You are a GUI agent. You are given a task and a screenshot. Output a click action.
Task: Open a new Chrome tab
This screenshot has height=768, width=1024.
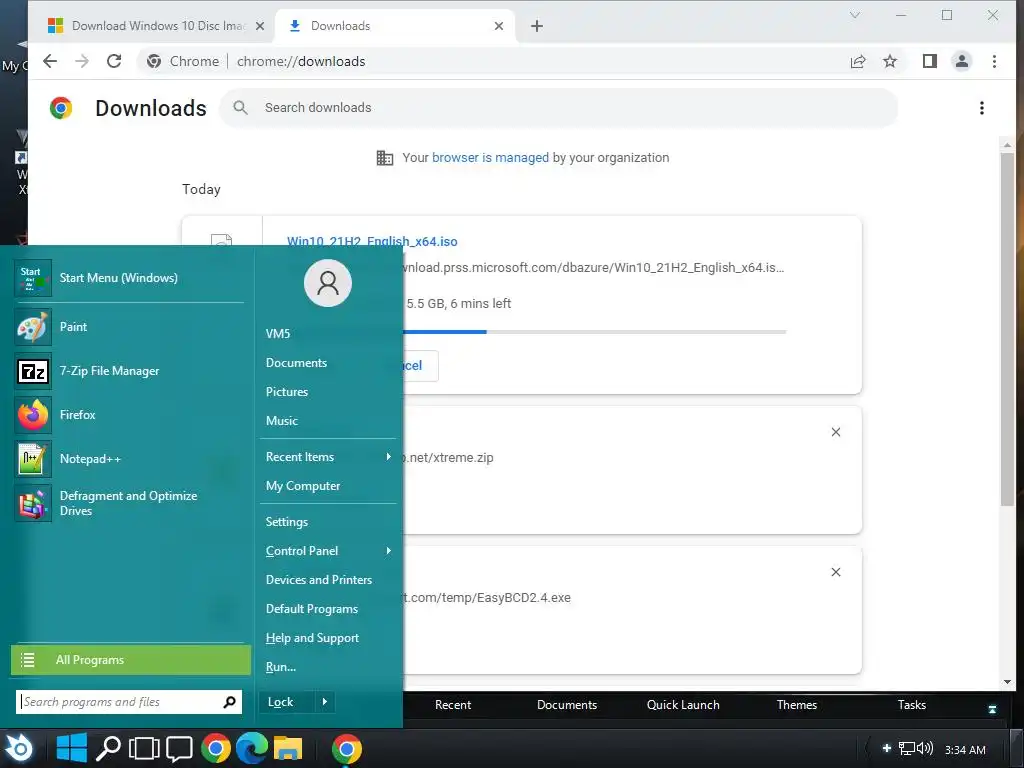coord(536,26)
